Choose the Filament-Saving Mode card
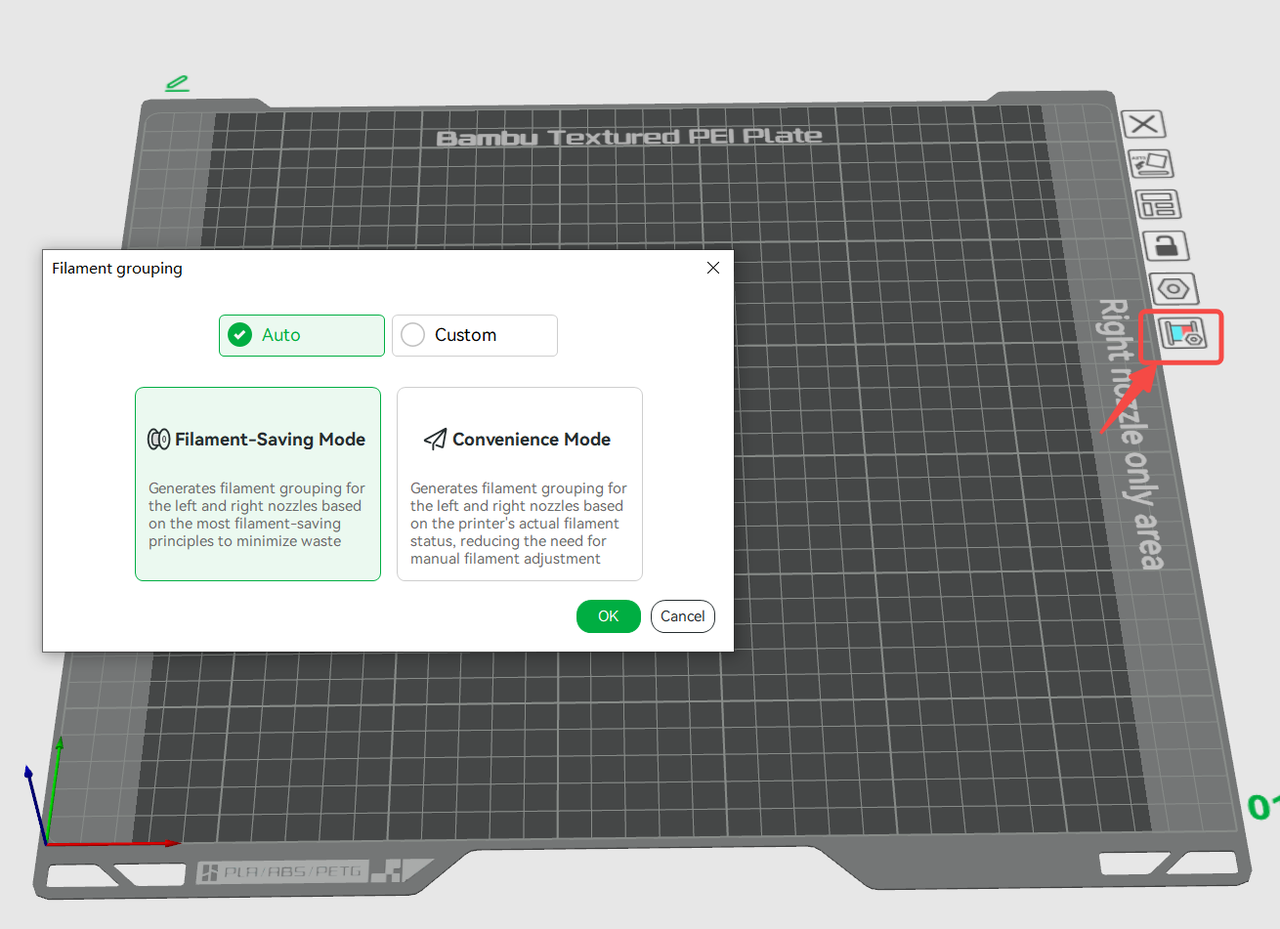The height and width of the screenshot is (929, 1280). click(x=258, y=484)
